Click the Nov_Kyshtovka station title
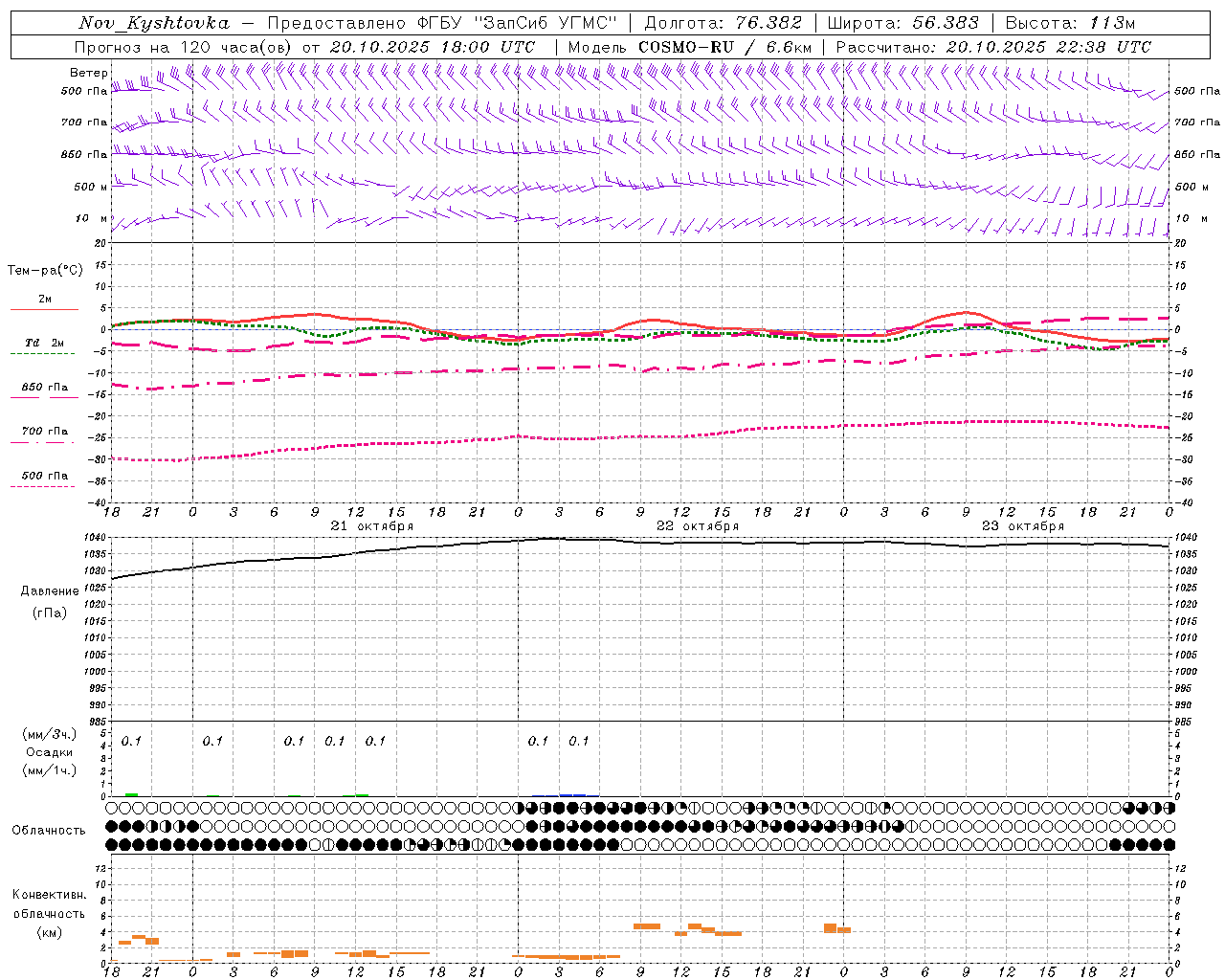The height and width of the screenshot is (980, 1225). click(x=154, y=23)
